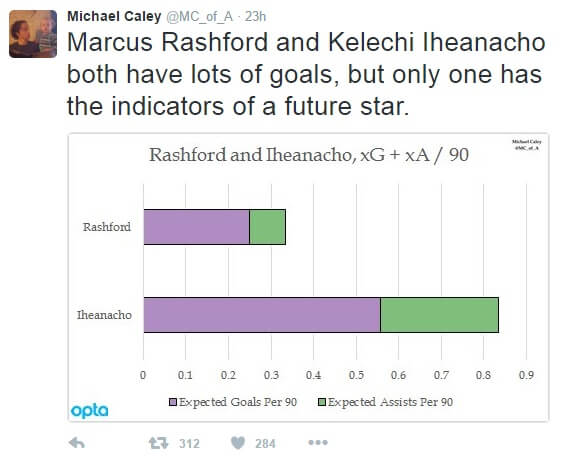The image size is (580, 461).
Task: Click the chart title text
Action: (309, 155)
